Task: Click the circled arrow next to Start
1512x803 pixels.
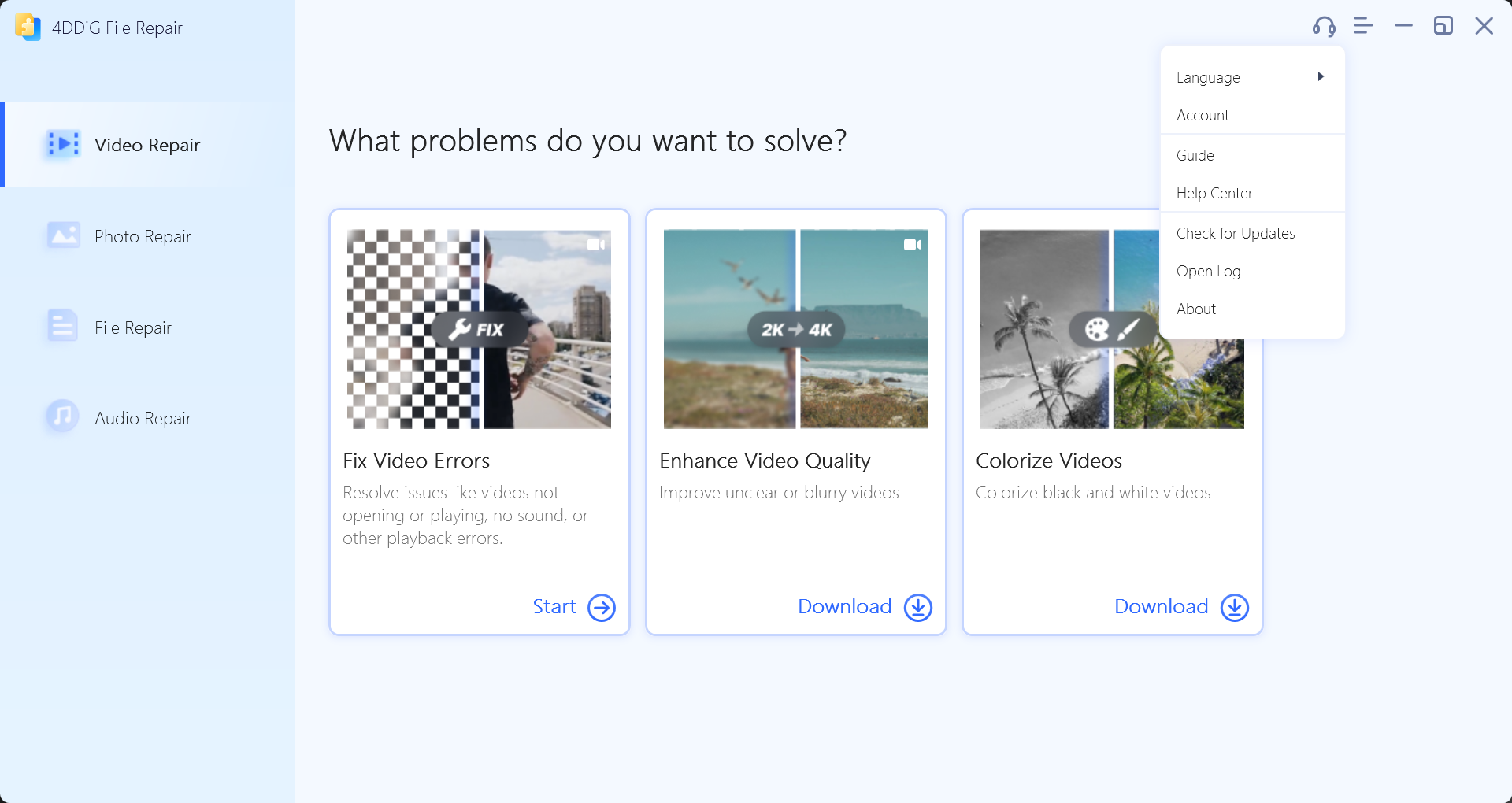Action: pyautogui.click(x=602, y=607)
